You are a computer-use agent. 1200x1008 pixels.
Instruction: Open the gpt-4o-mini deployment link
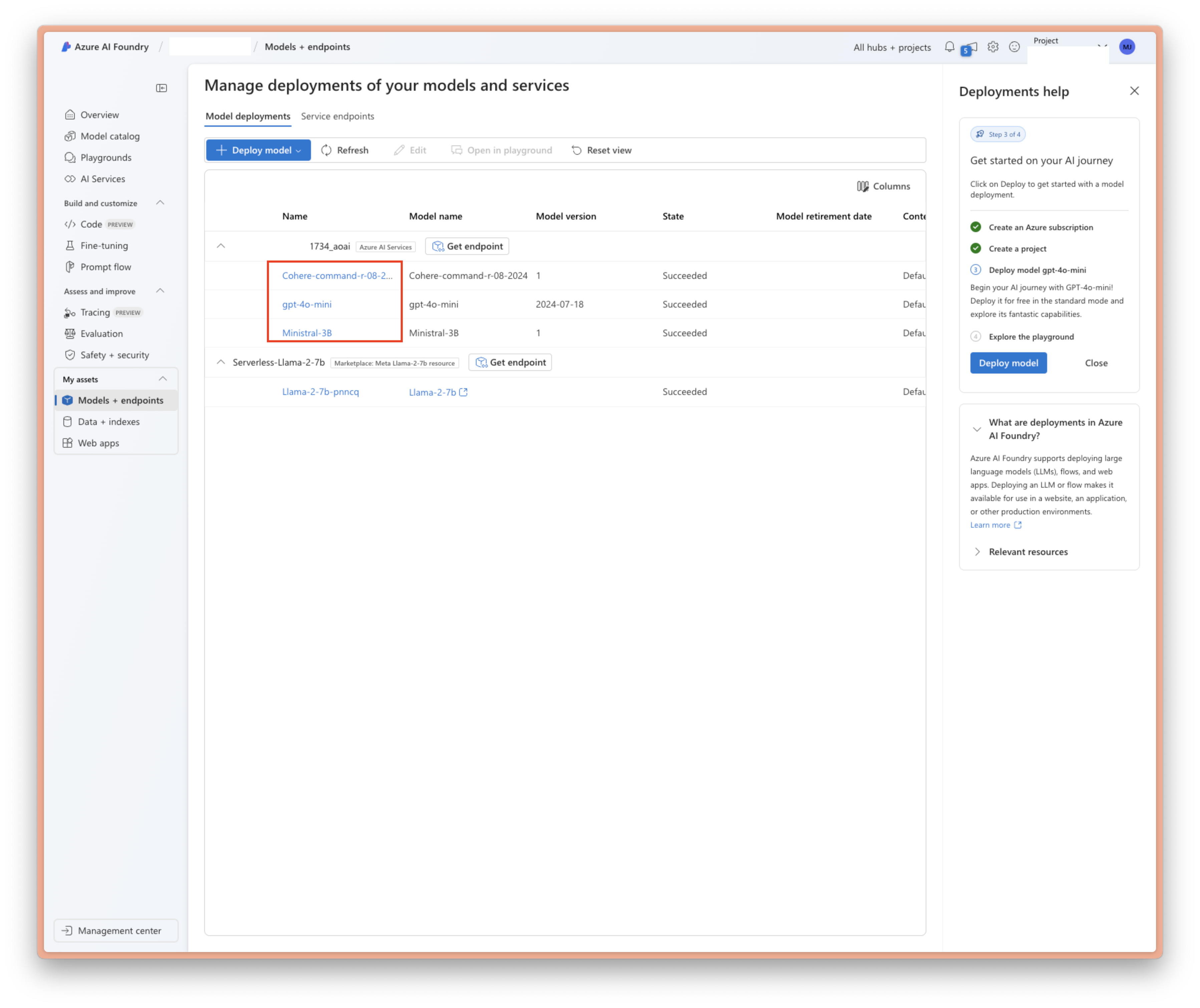pyautogui.click(x=307, y=305)
